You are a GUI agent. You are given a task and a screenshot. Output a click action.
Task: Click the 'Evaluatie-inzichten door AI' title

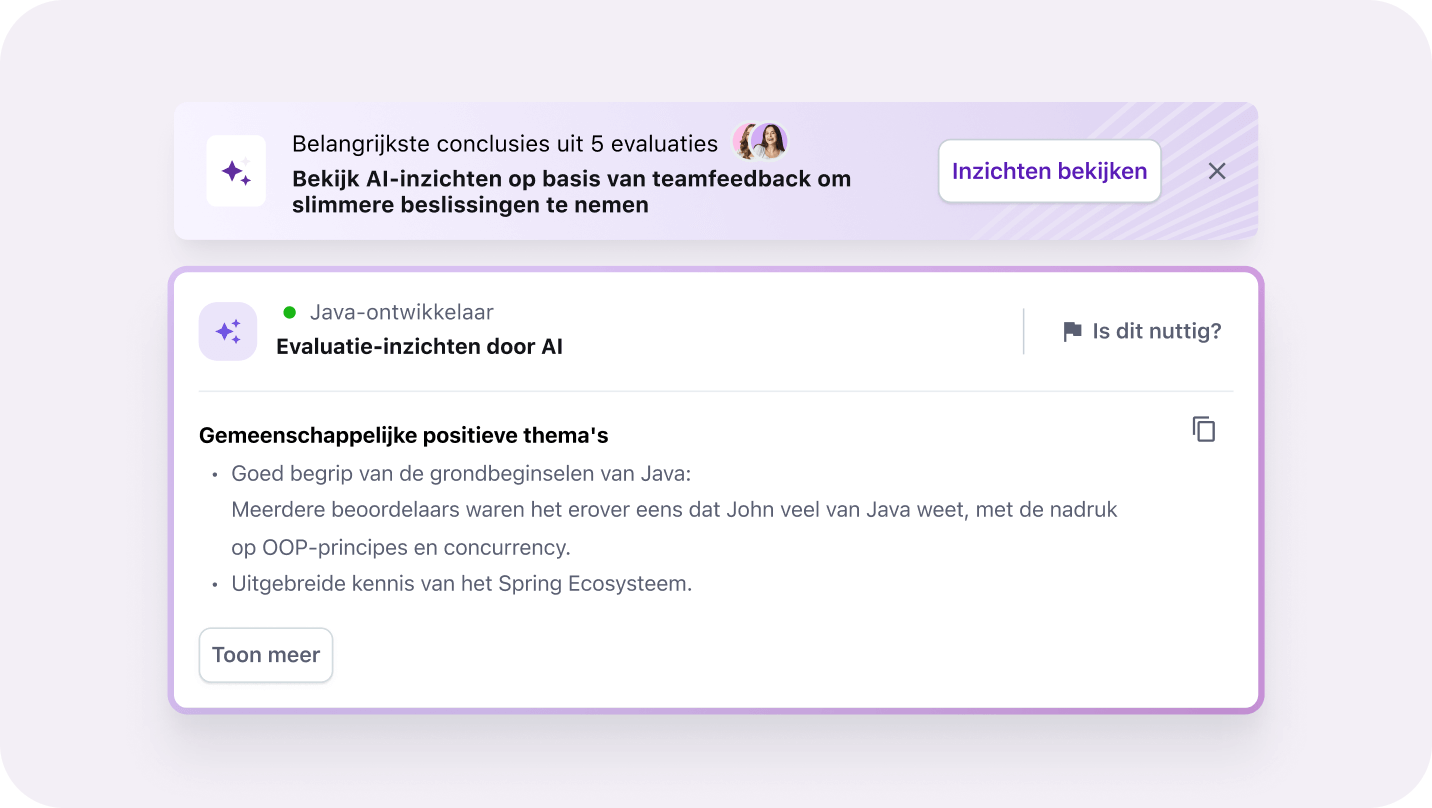tap(420, 346)
